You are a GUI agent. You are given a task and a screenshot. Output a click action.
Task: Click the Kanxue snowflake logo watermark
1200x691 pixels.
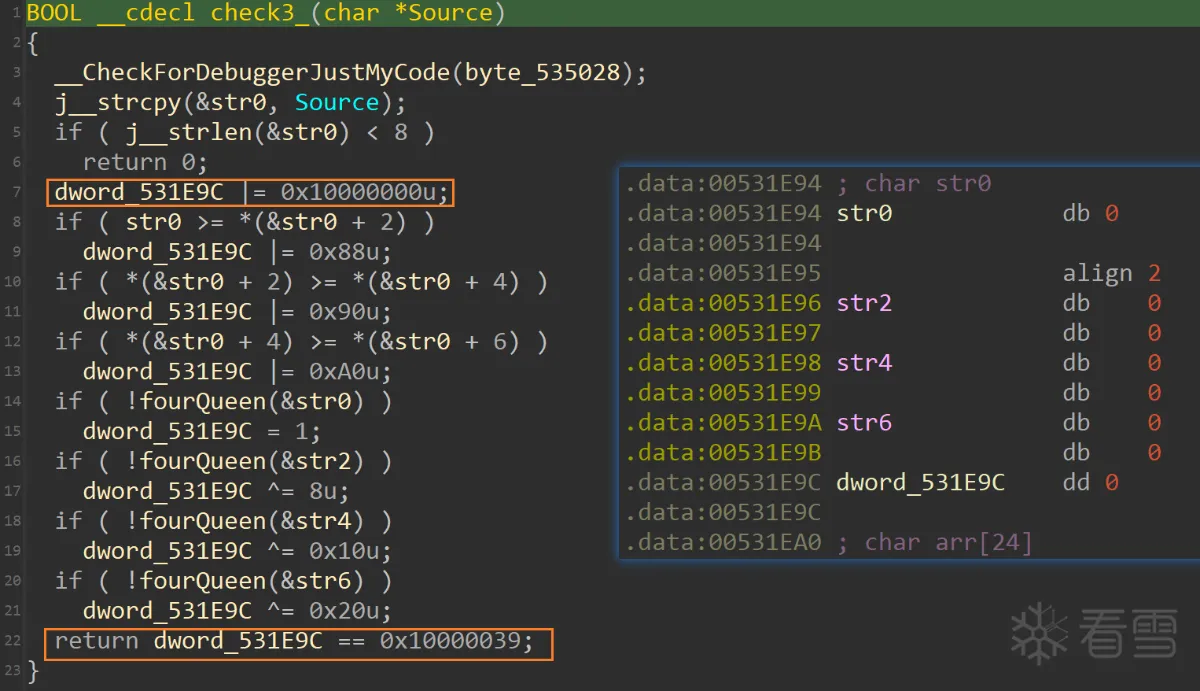point(1039,632)
